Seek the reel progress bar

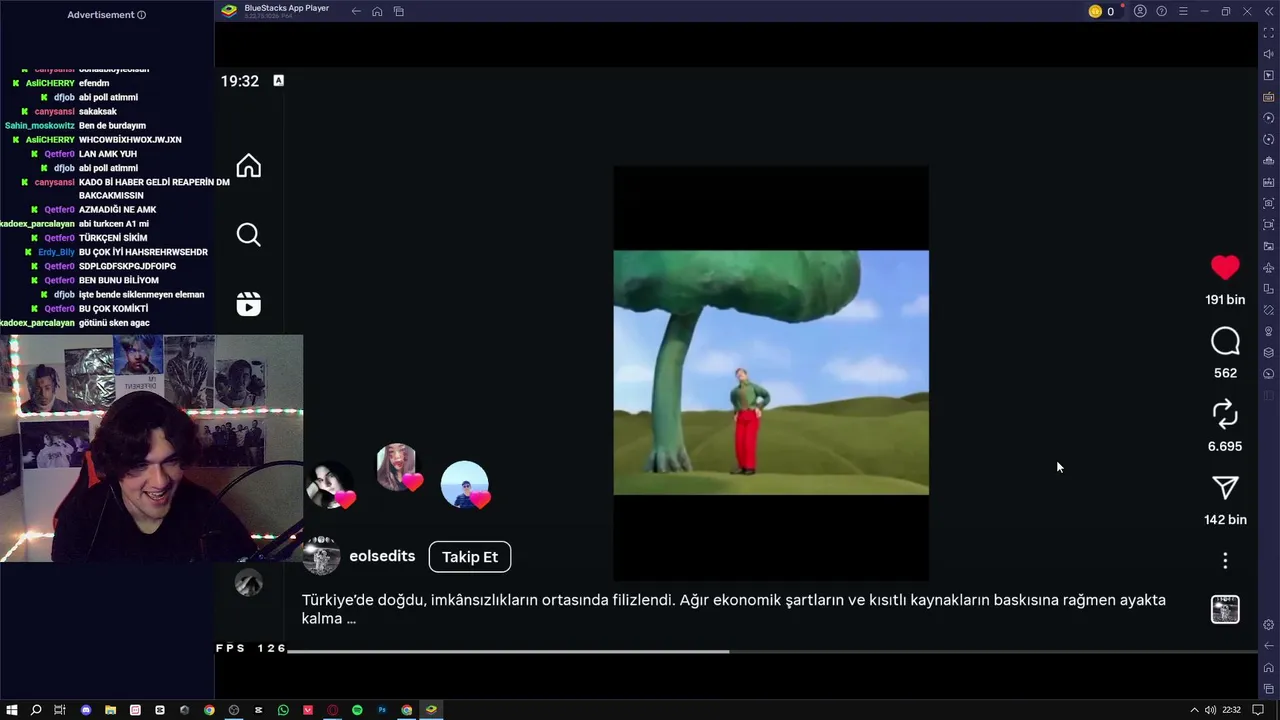point(770,651)
